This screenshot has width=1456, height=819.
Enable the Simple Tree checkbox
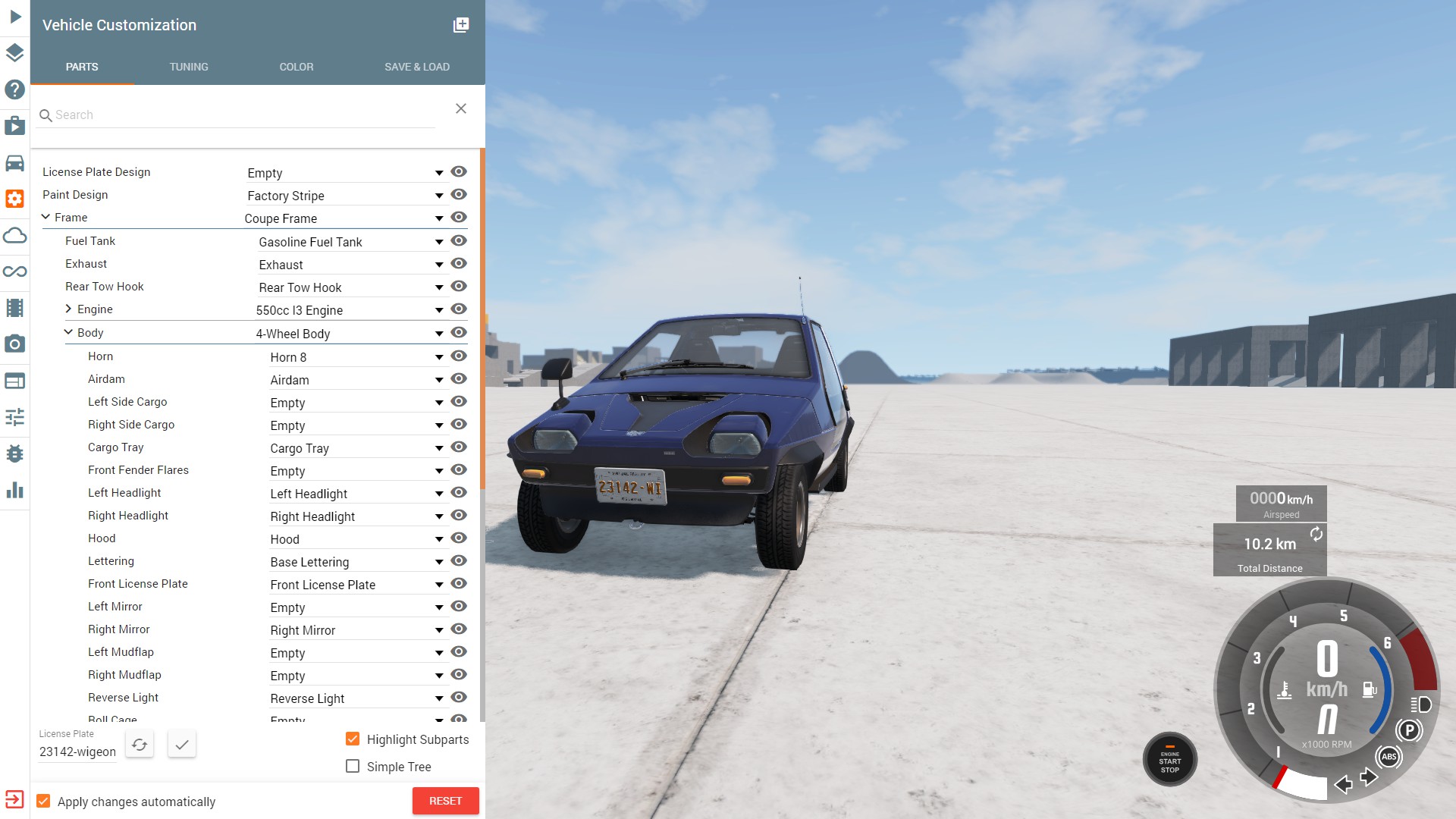(x=353, y=766)
